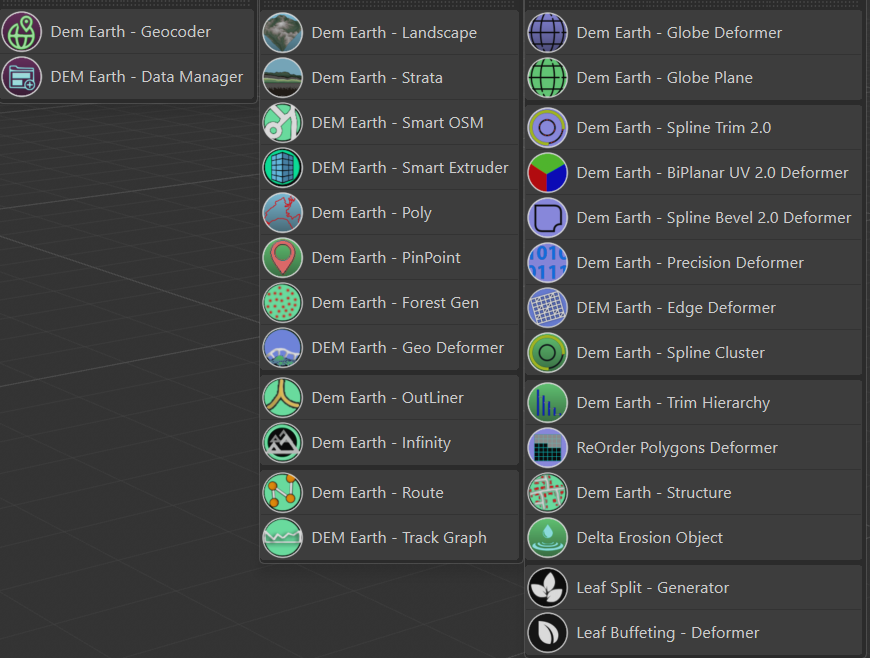The image size is (870, 658).
Task: Click the PinPoint red marker icon
Action: (282, 257)
